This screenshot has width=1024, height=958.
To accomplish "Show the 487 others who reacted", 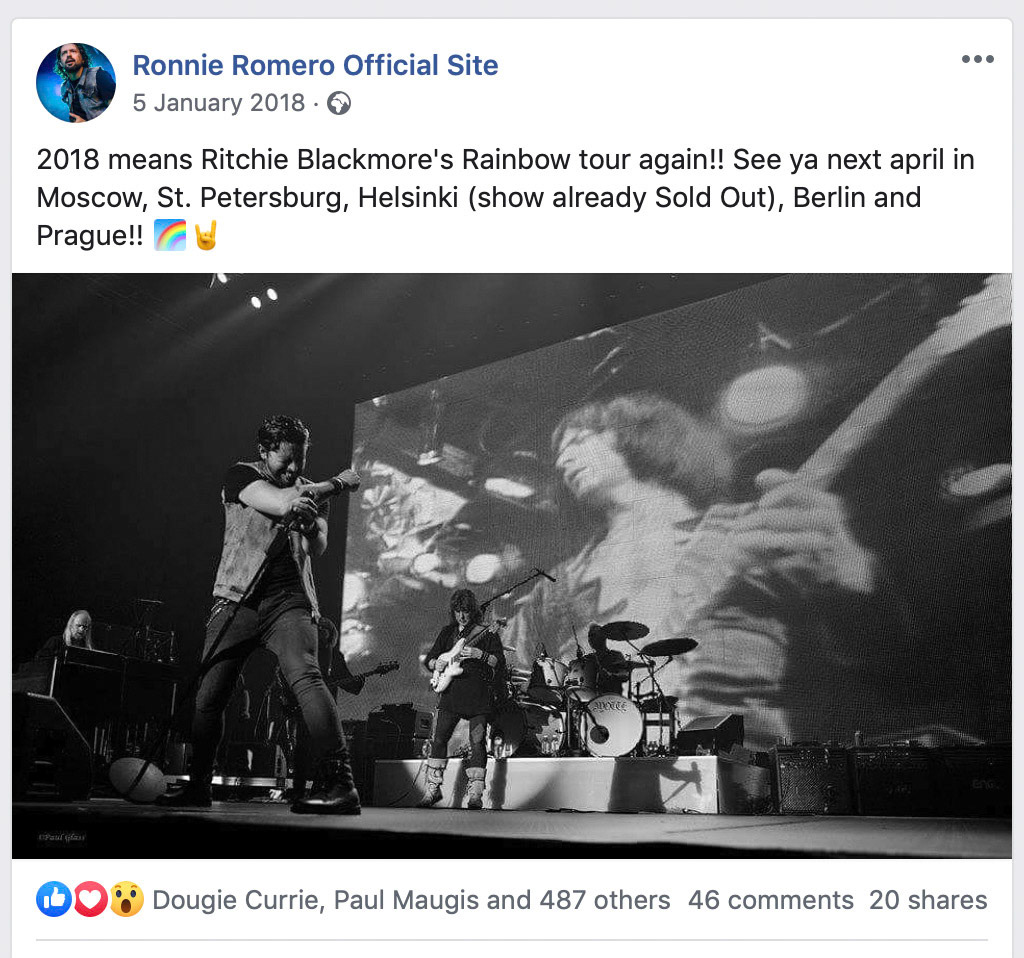I will [604, 900].
